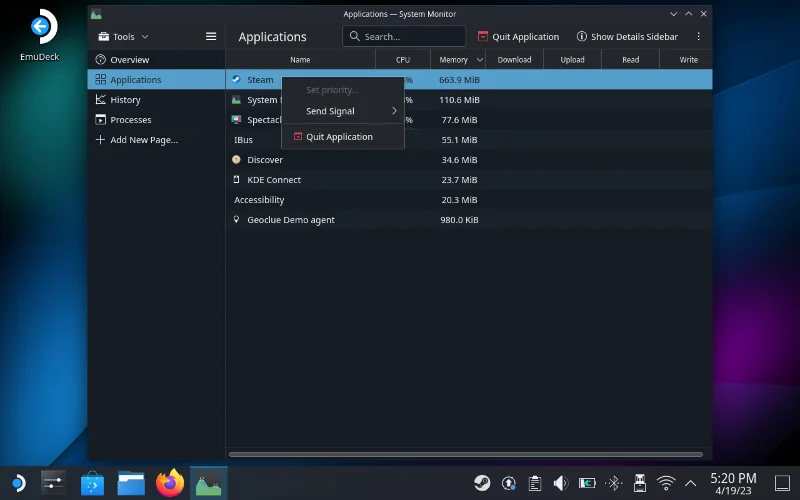
Task: Select the Discover row name
Action: (x=265, y=160)
